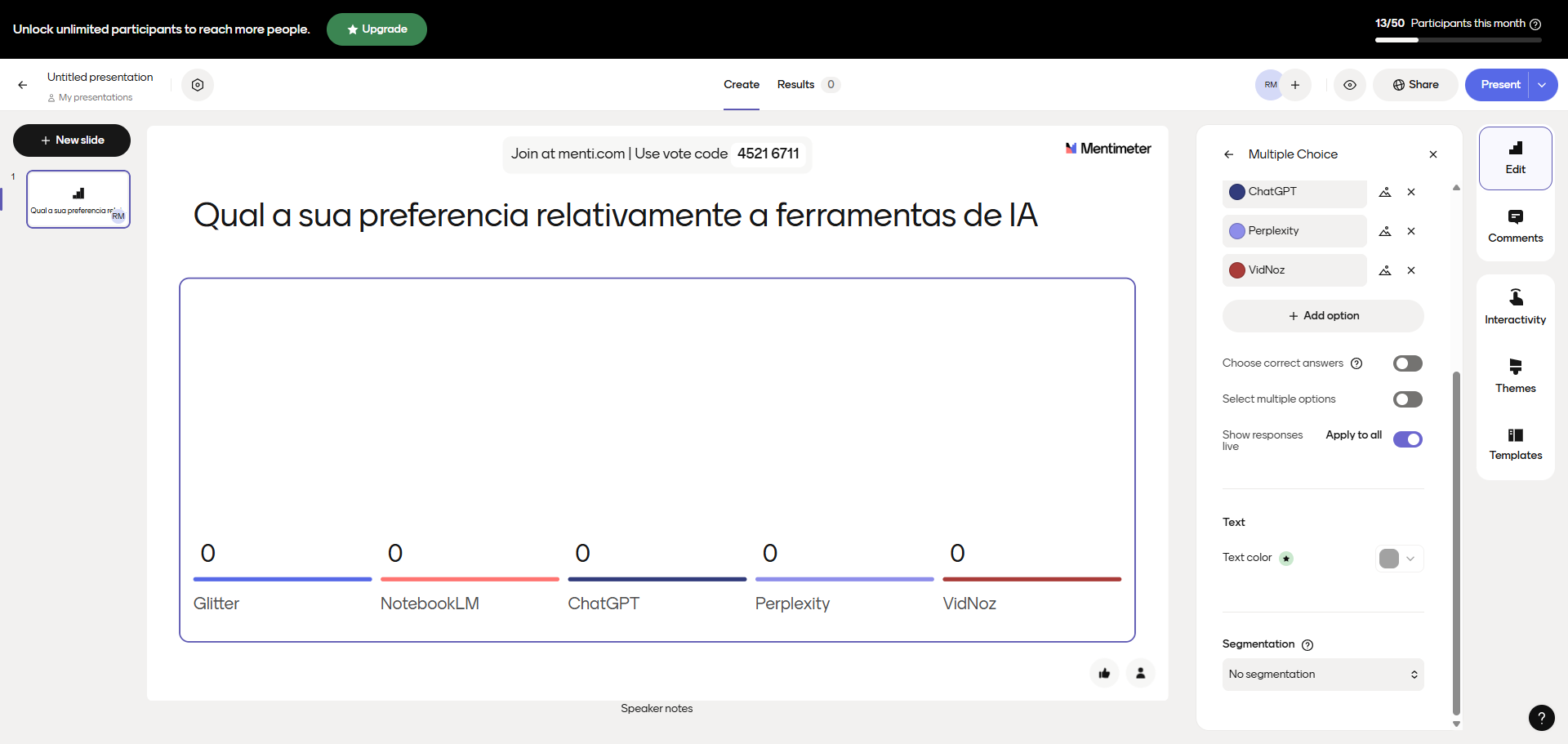Click the thumbs up reaction icon
1568x744 pixels.
click(1104, 673)
